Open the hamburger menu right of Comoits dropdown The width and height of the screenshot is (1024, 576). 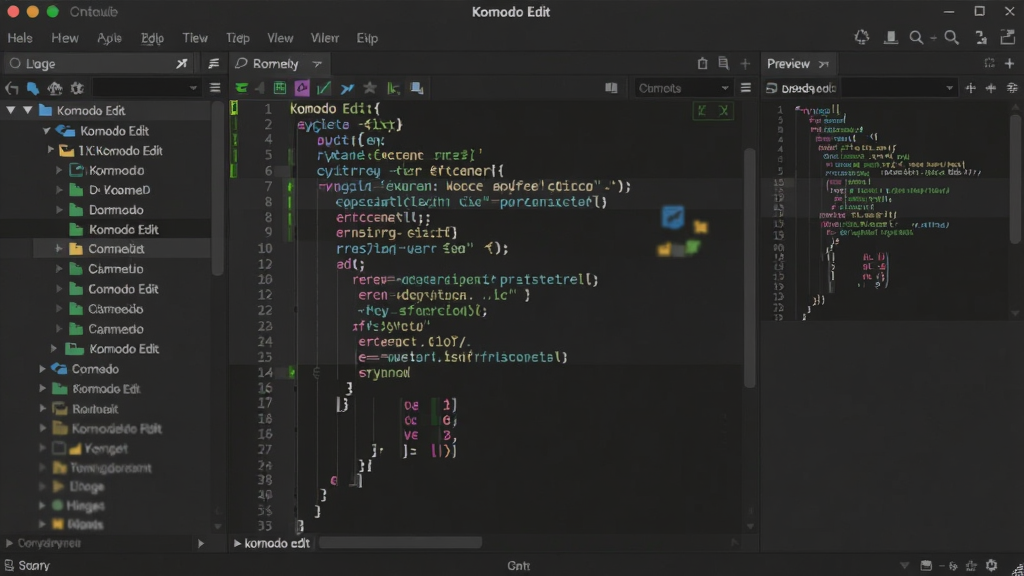(746, 88)
